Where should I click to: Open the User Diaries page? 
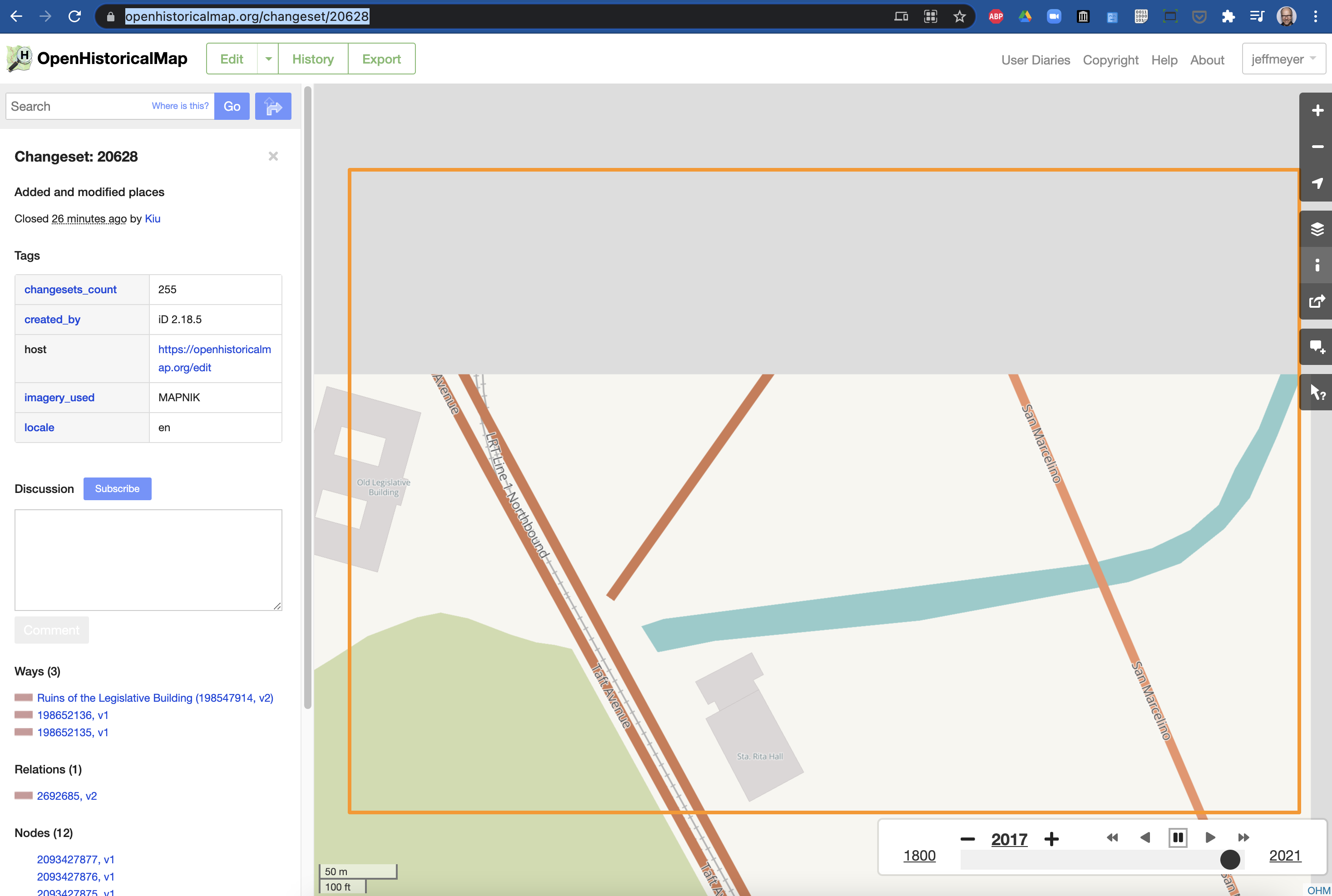point(1035,59)
